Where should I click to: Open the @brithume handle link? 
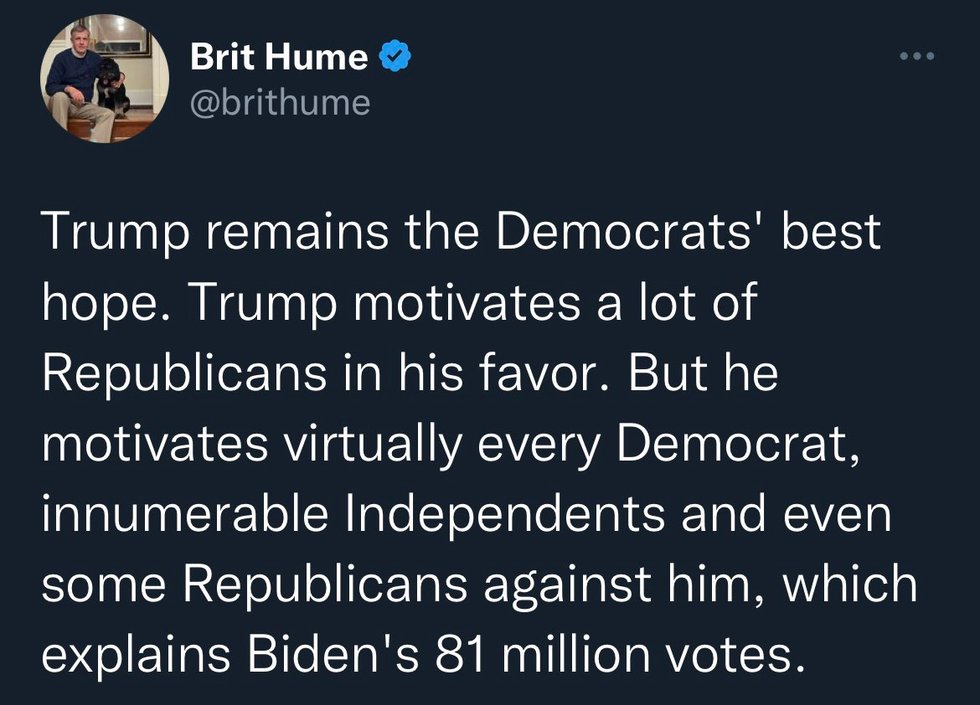280,101
